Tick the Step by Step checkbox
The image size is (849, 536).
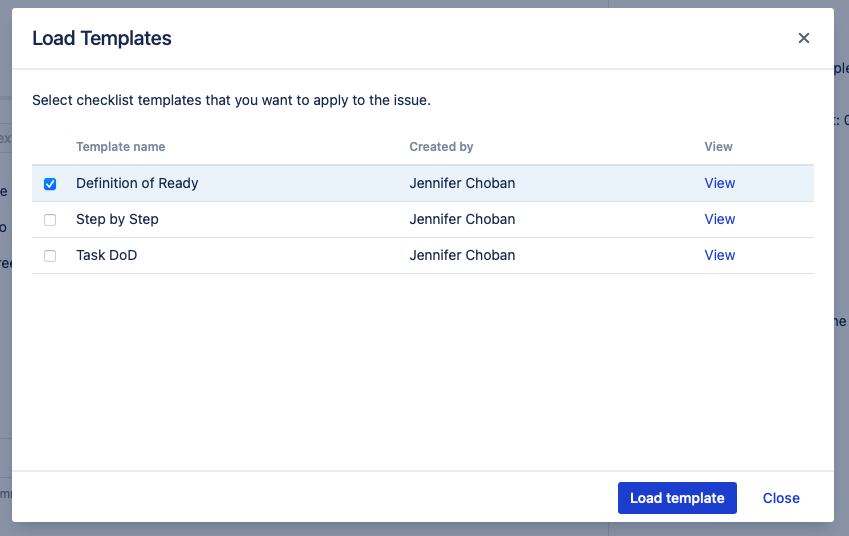[x=50, y=220]
